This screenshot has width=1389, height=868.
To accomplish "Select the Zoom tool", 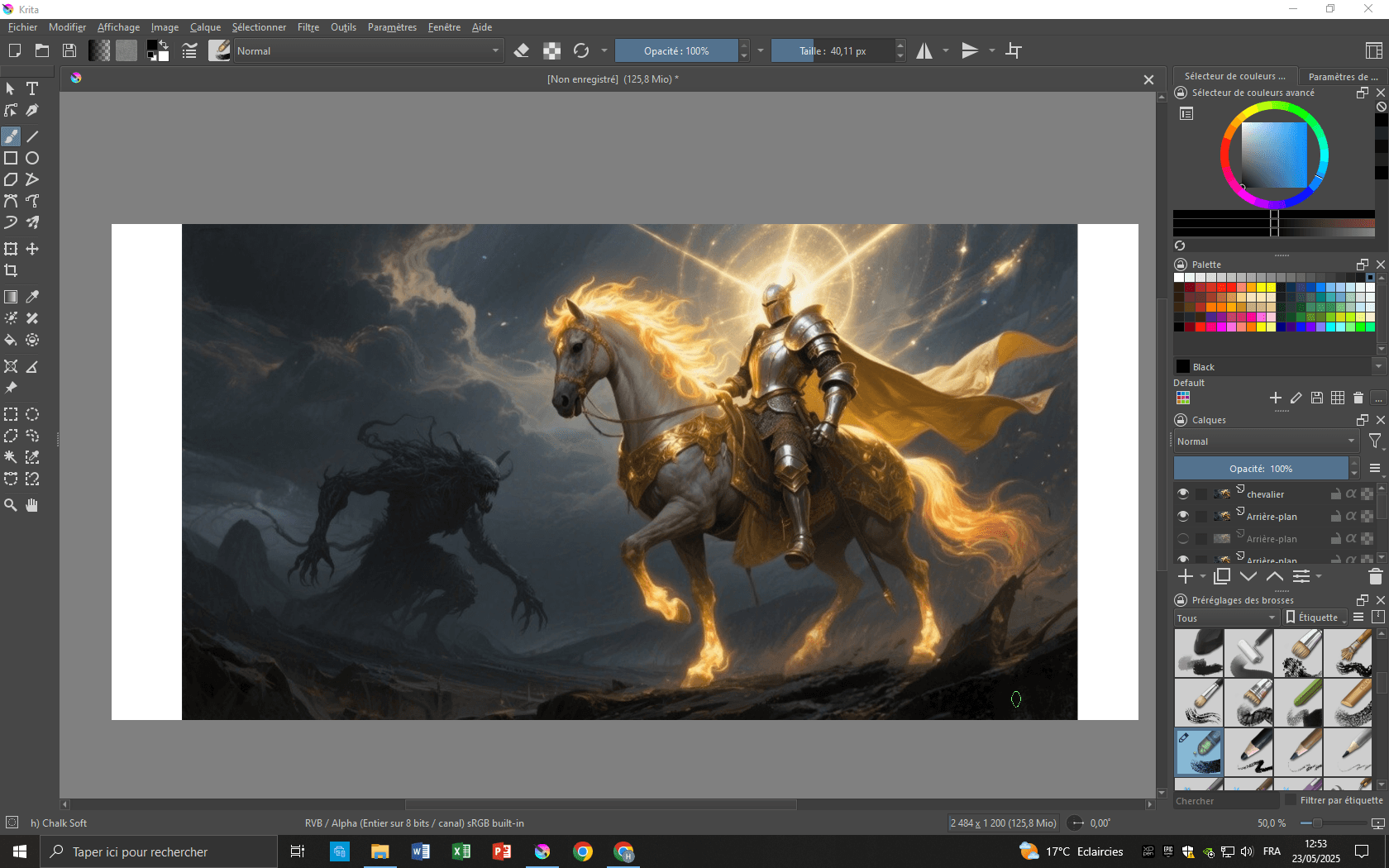I will tap(11, 505).
